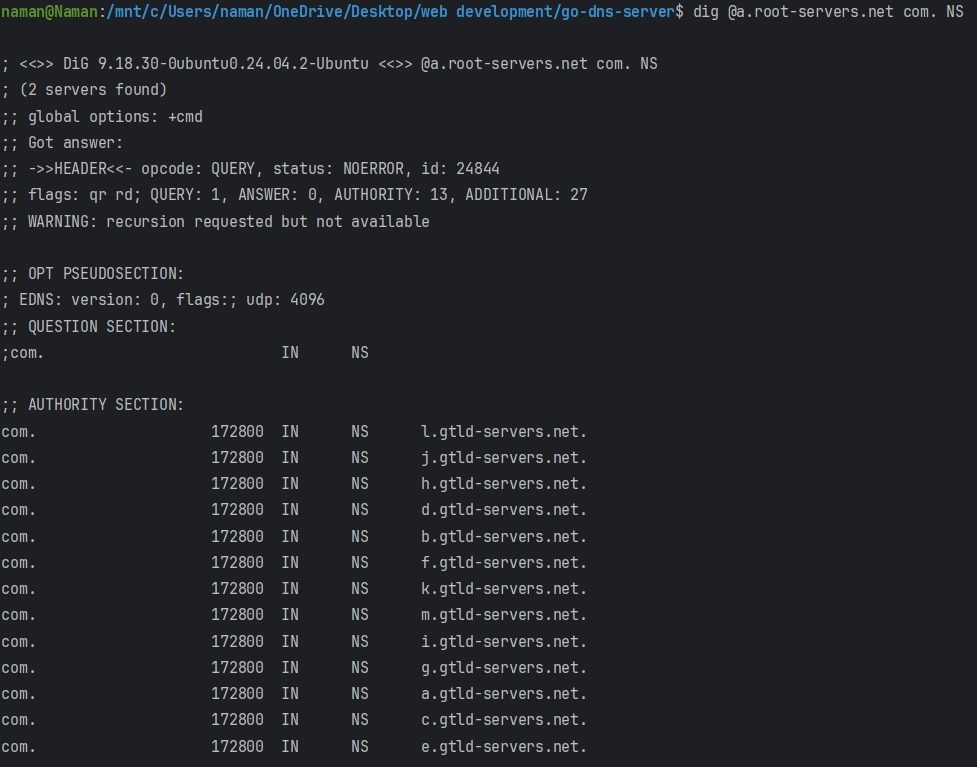Click c.gtld-servers.net. nameserver
The image size is (977, 767).
point(504,720)
